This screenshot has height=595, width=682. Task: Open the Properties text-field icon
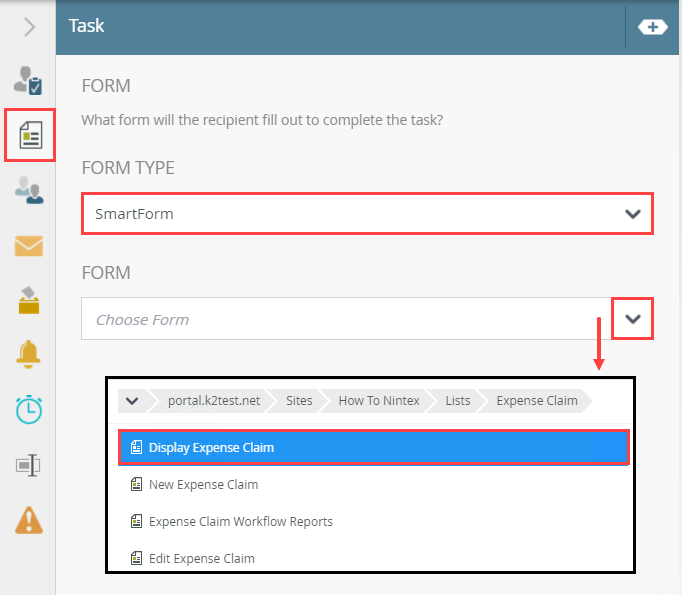(x=28, y=464)
